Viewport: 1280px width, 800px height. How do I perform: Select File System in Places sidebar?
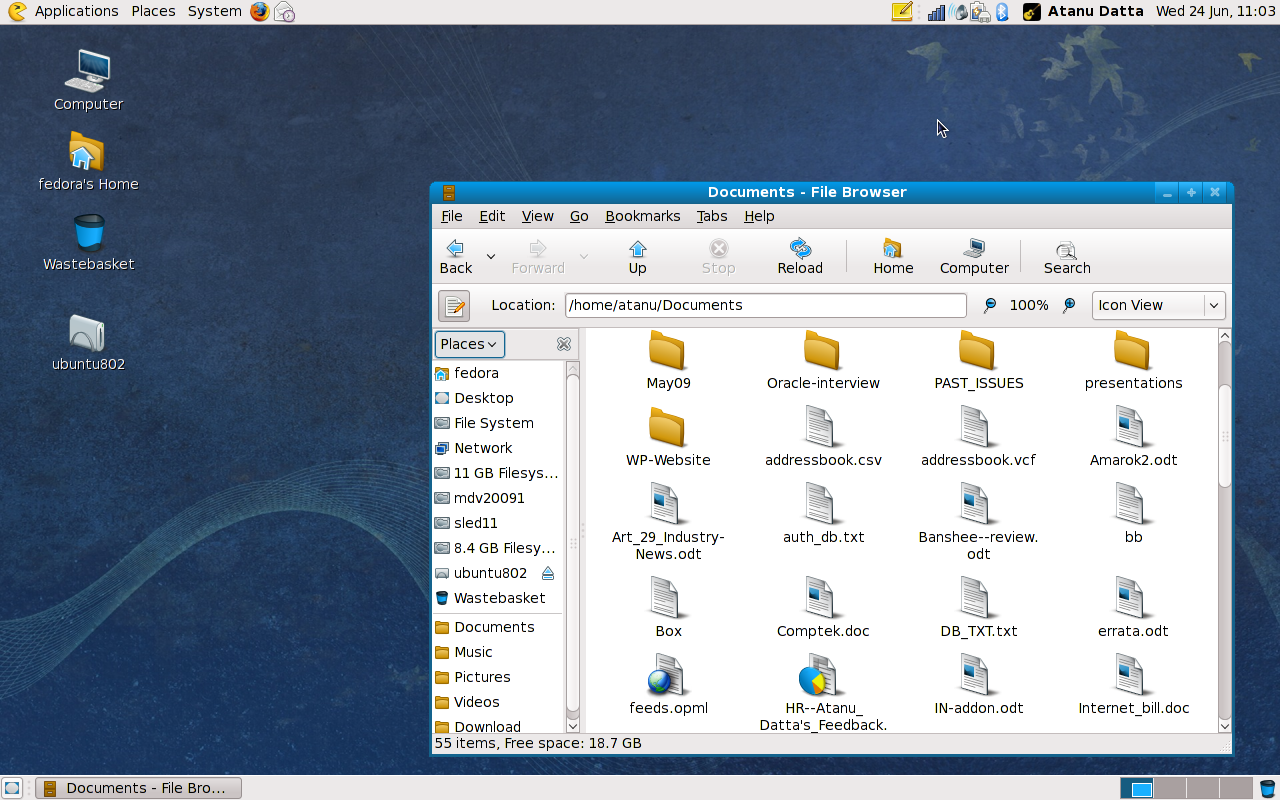(x=493, y=423)
